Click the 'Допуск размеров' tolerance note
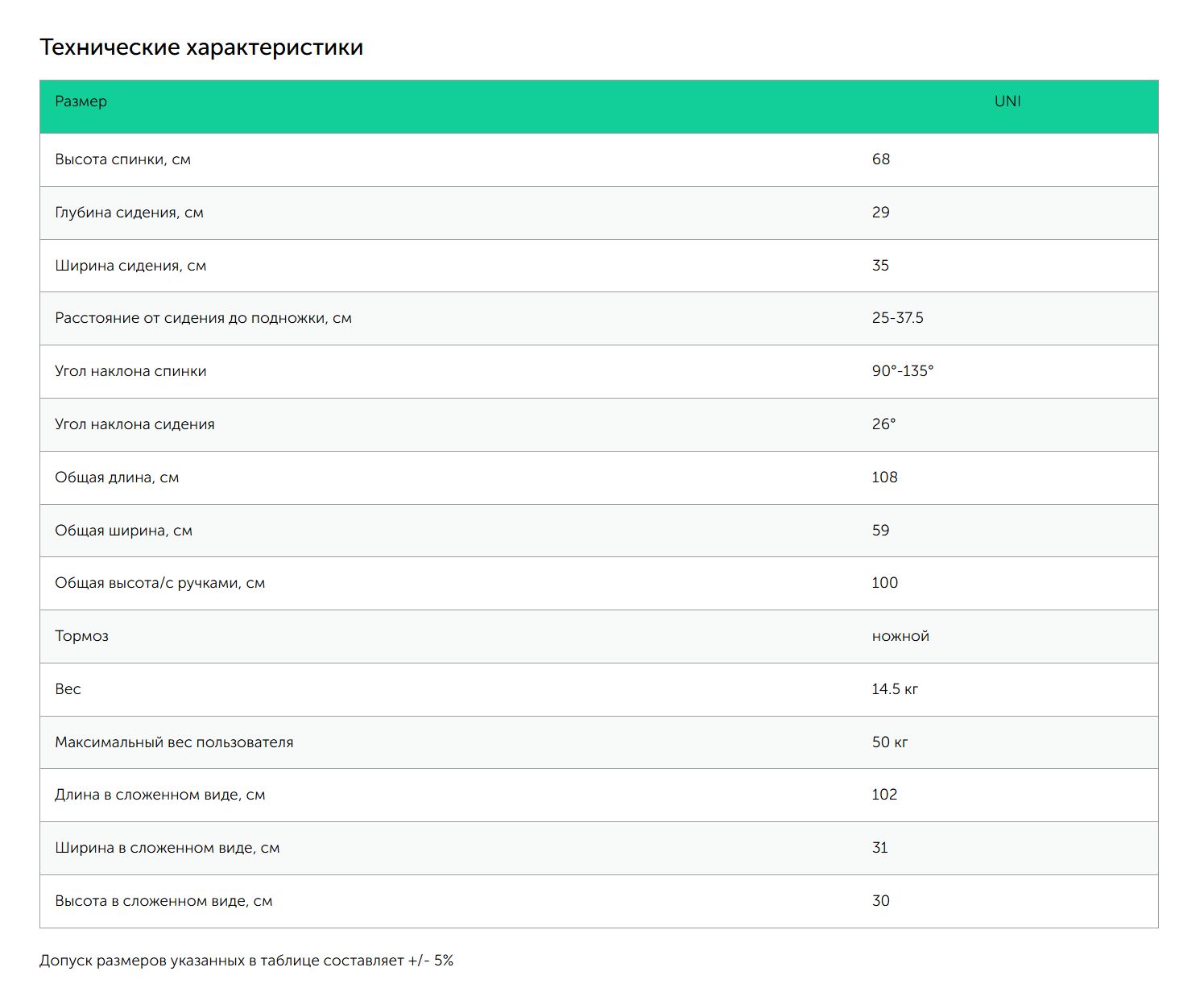Viewport: 1204px width, 992px height. tap(246, 961)
